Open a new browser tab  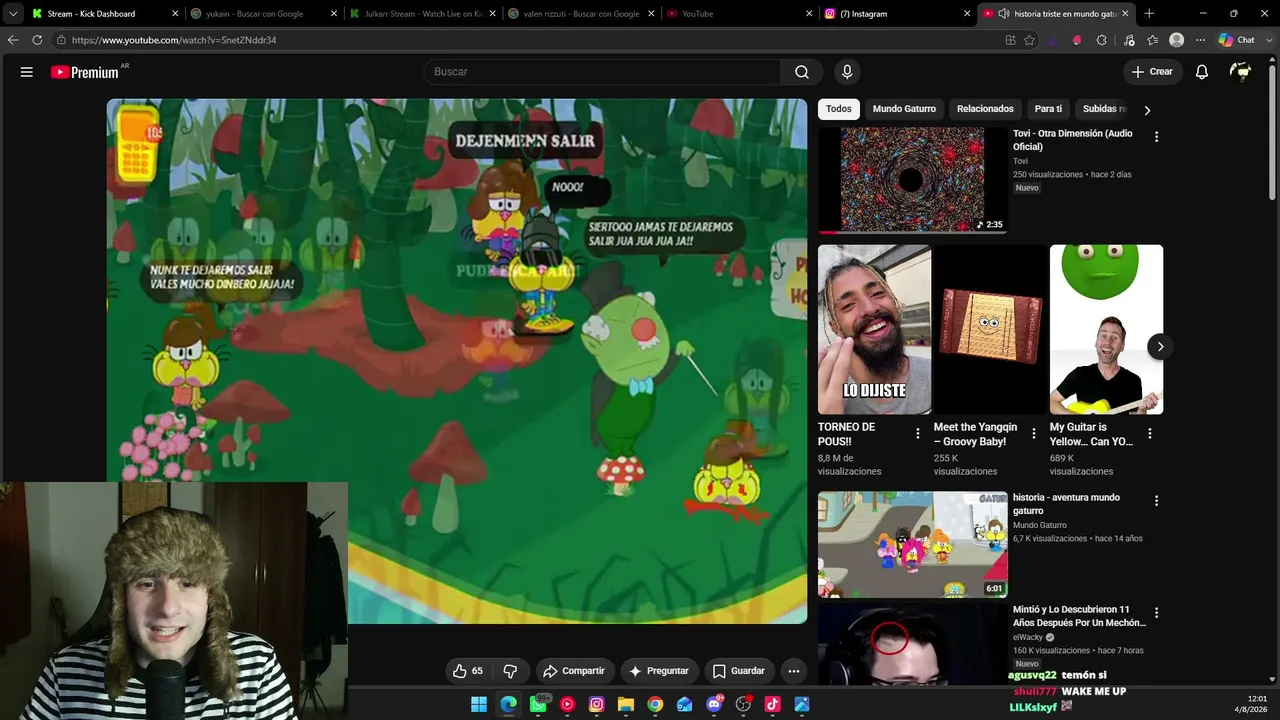coord(1149,14)
